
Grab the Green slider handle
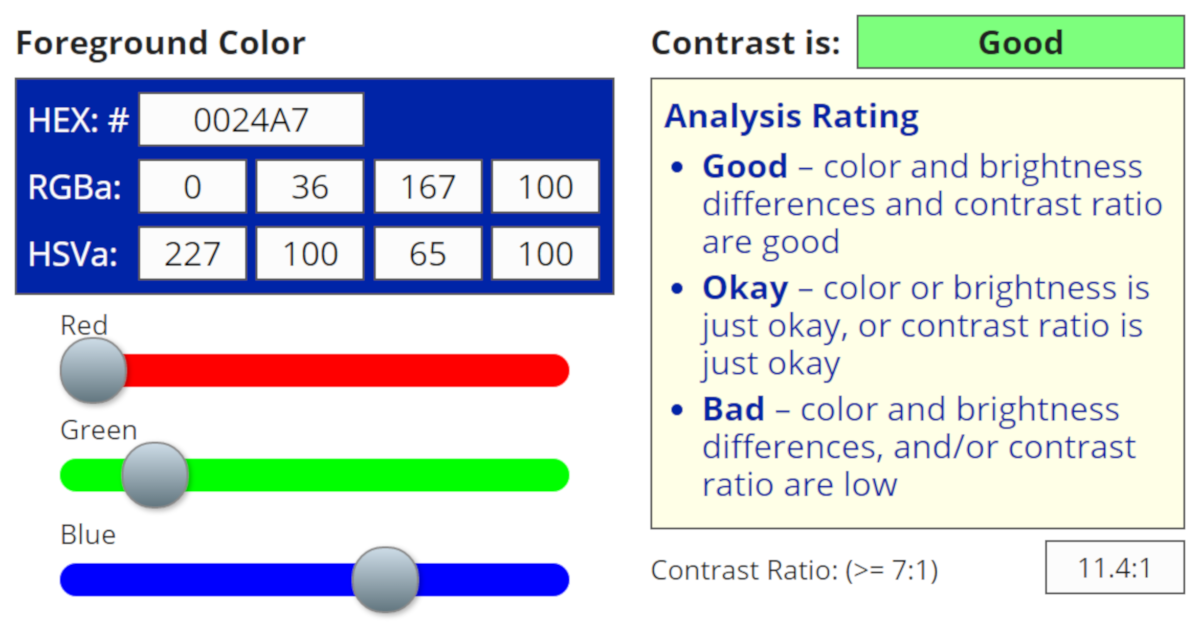[155, 475]
